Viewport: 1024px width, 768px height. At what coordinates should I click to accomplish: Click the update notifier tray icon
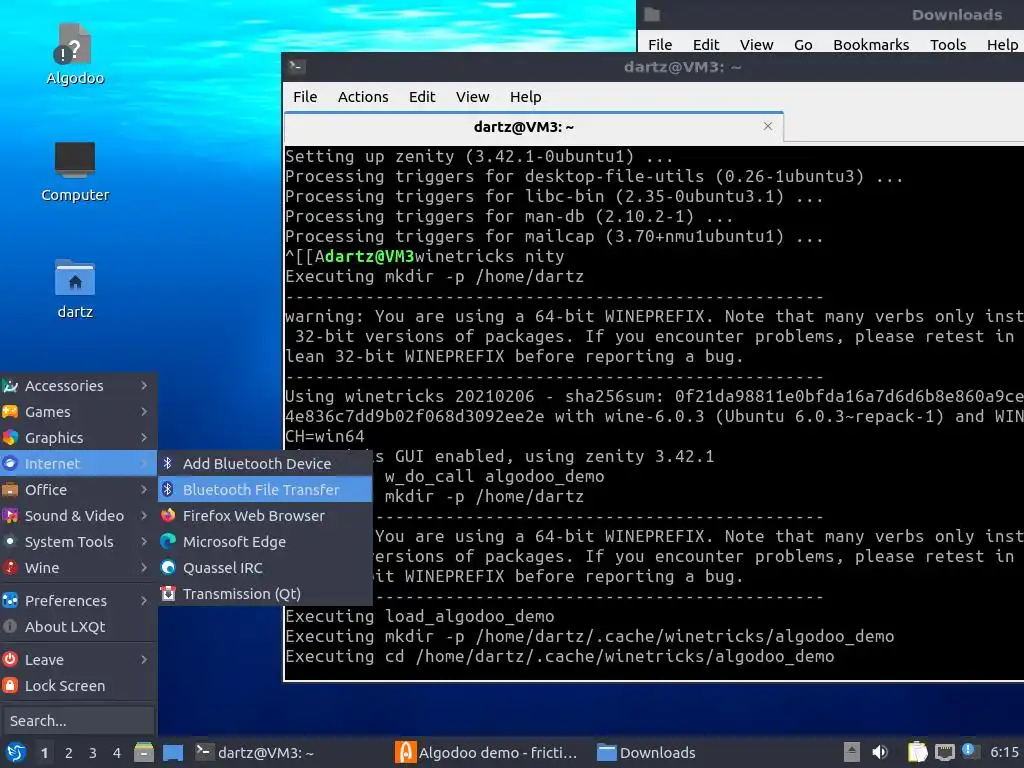click(x=970, y=751)
